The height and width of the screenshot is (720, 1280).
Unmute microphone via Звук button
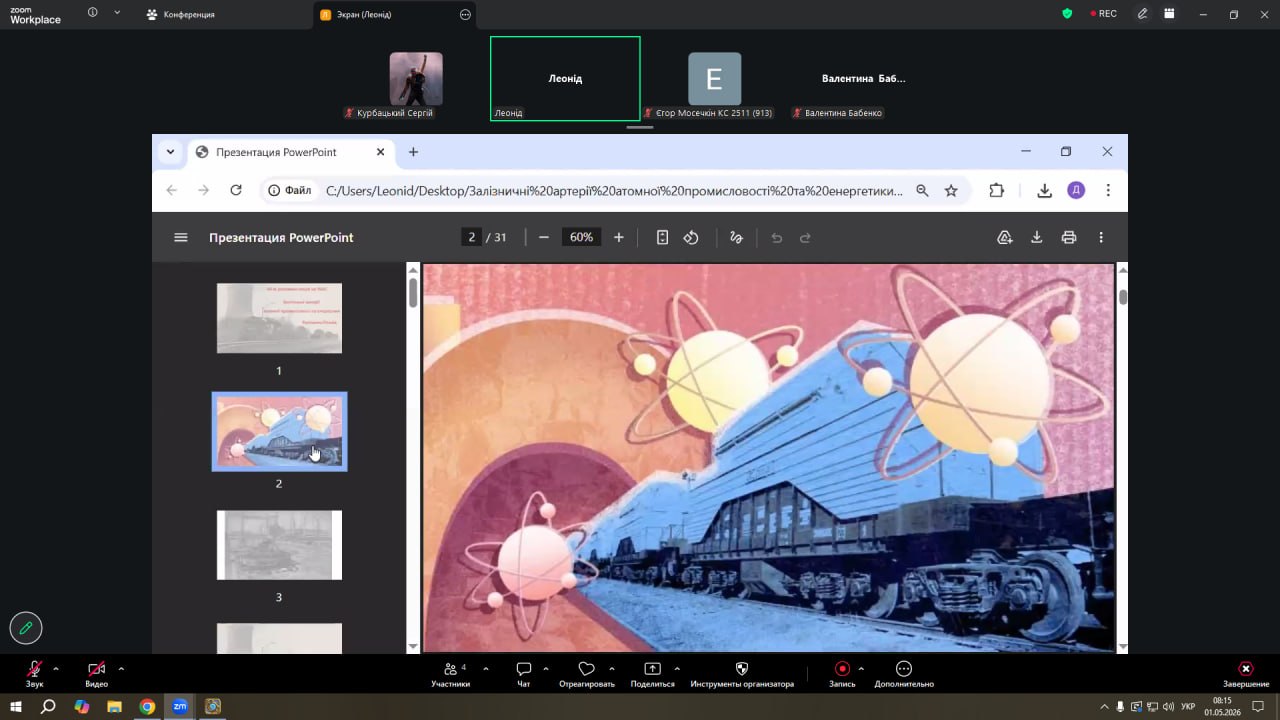click(x=35, y=675)
